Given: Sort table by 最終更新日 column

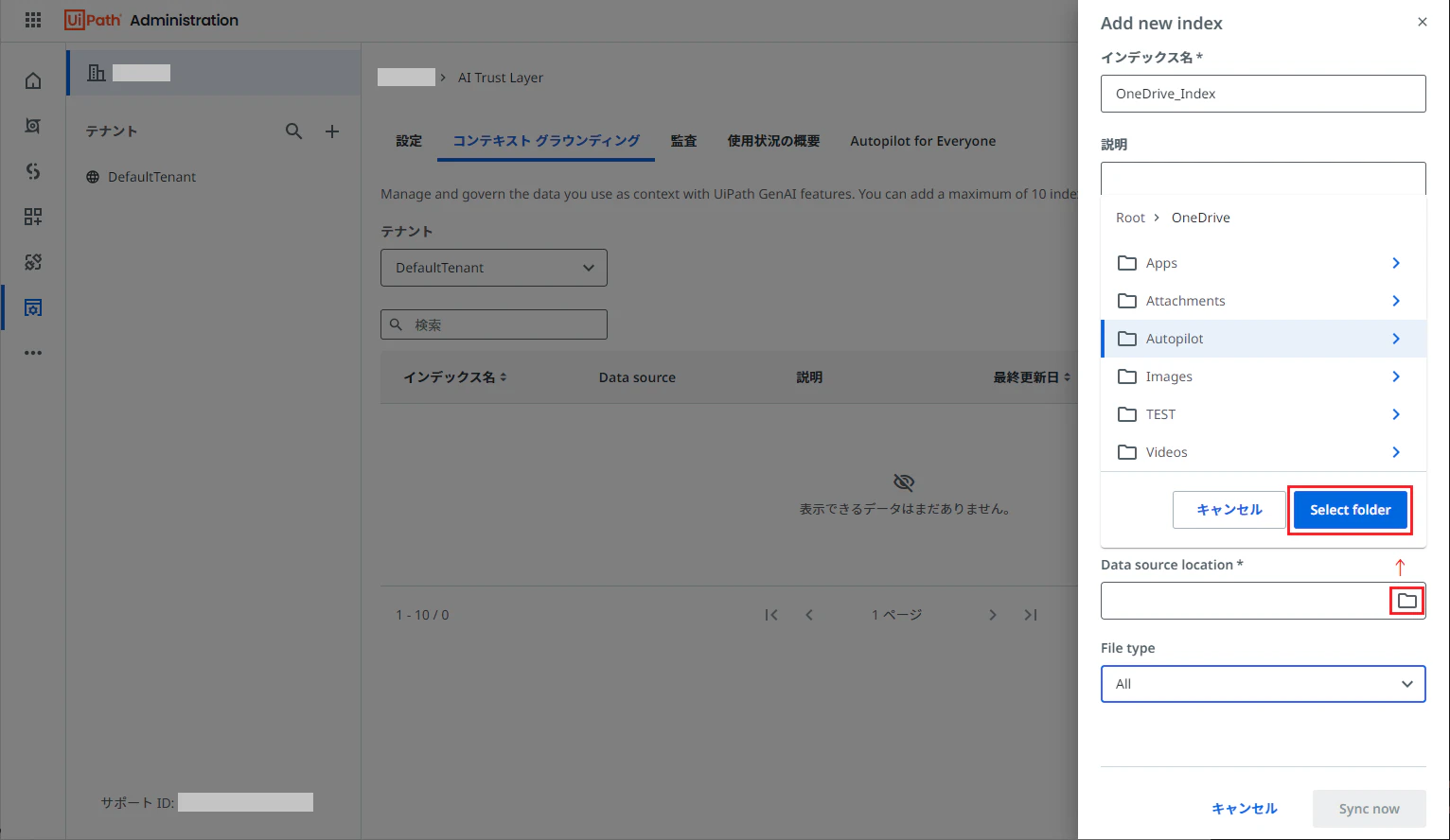Looking at the screenshot, I should [x=1032, y=377].
